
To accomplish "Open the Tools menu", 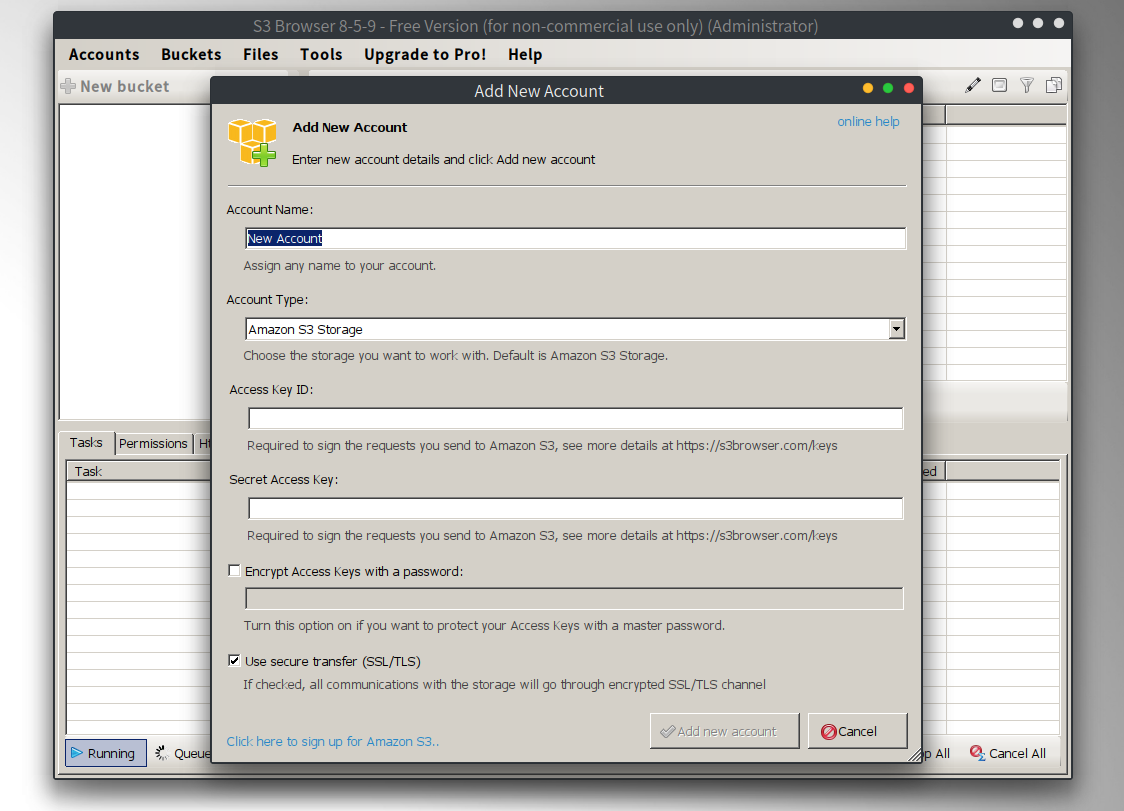I will [321, 55].
